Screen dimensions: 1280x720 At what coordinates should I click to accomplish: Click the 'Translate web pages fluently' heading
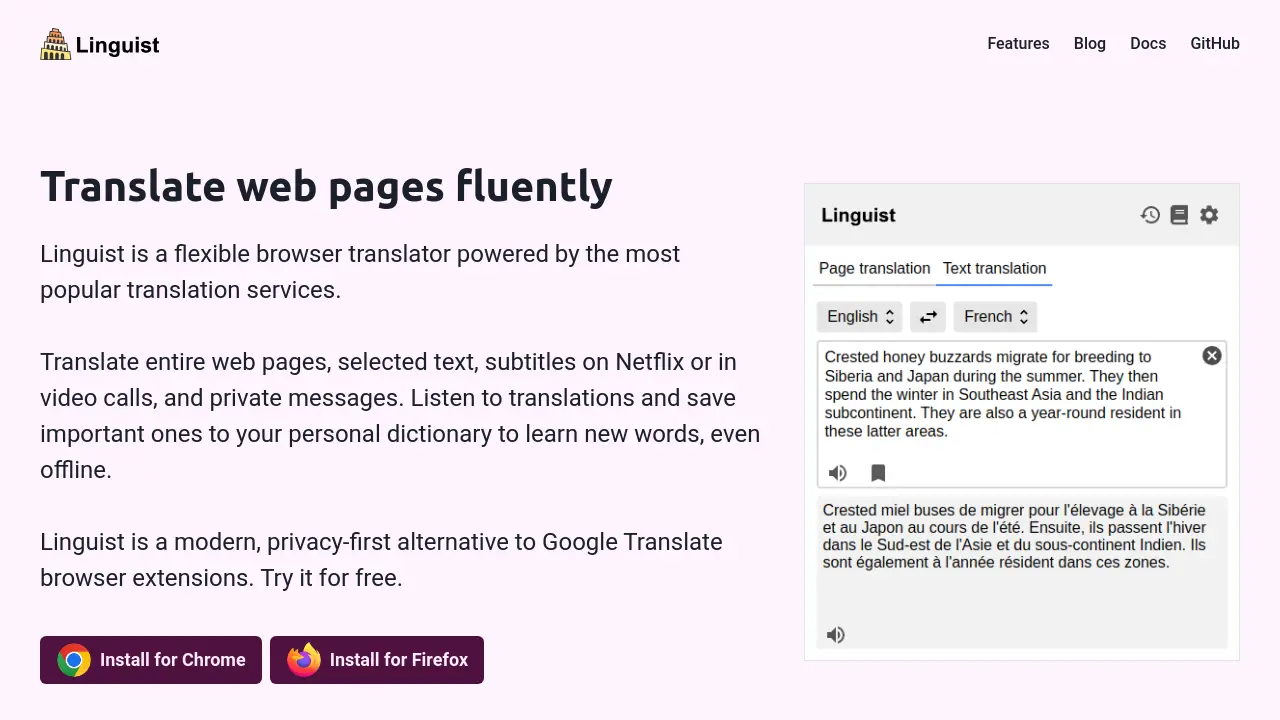tap(326, 187)
